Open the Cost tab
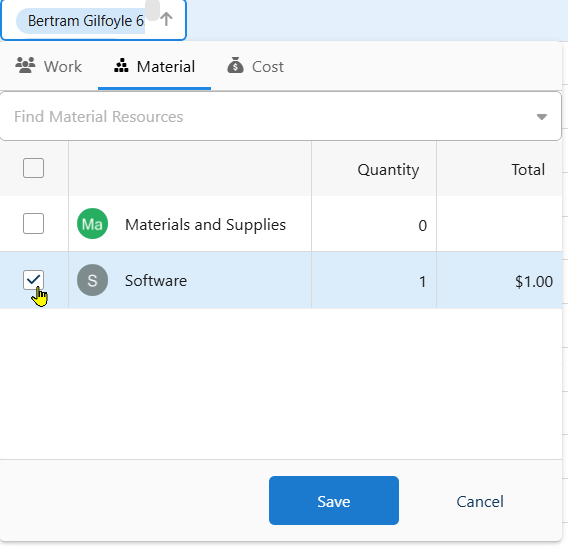 click(x=255, y=67)
